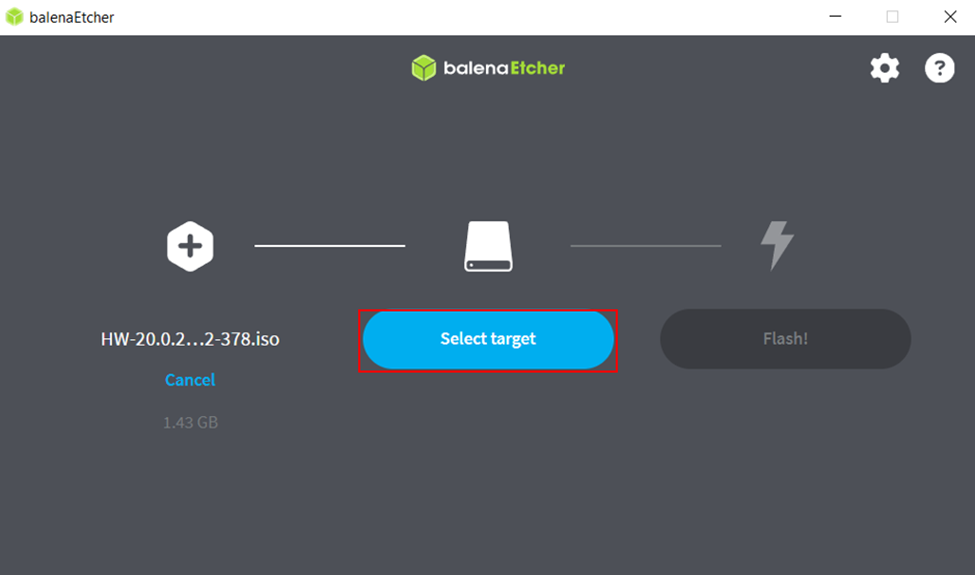The image size is (975, 575).
Task: Click the balenaEtcher window title text
Action: tap(72, 17)
